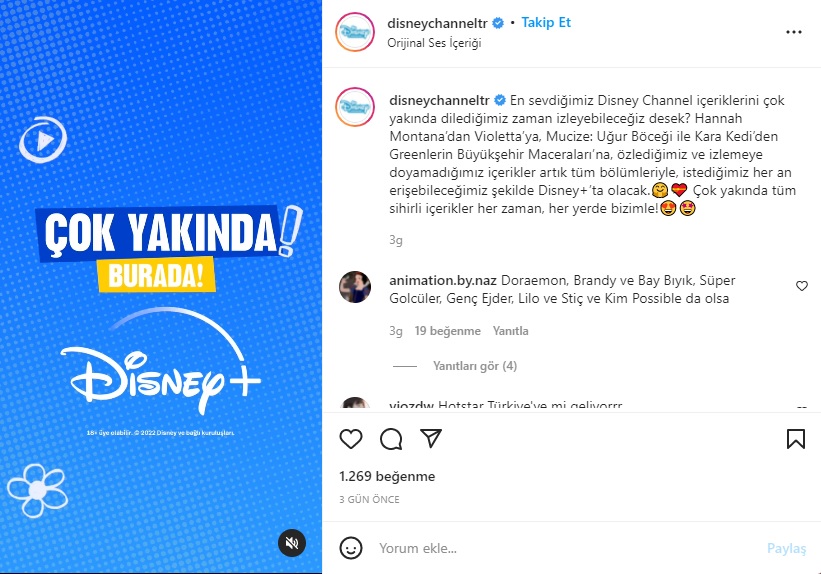This screenshot has width=821, height=574.
Task: Open Orijinal Ses İçeriği audio link
Action: click(434, 43)
